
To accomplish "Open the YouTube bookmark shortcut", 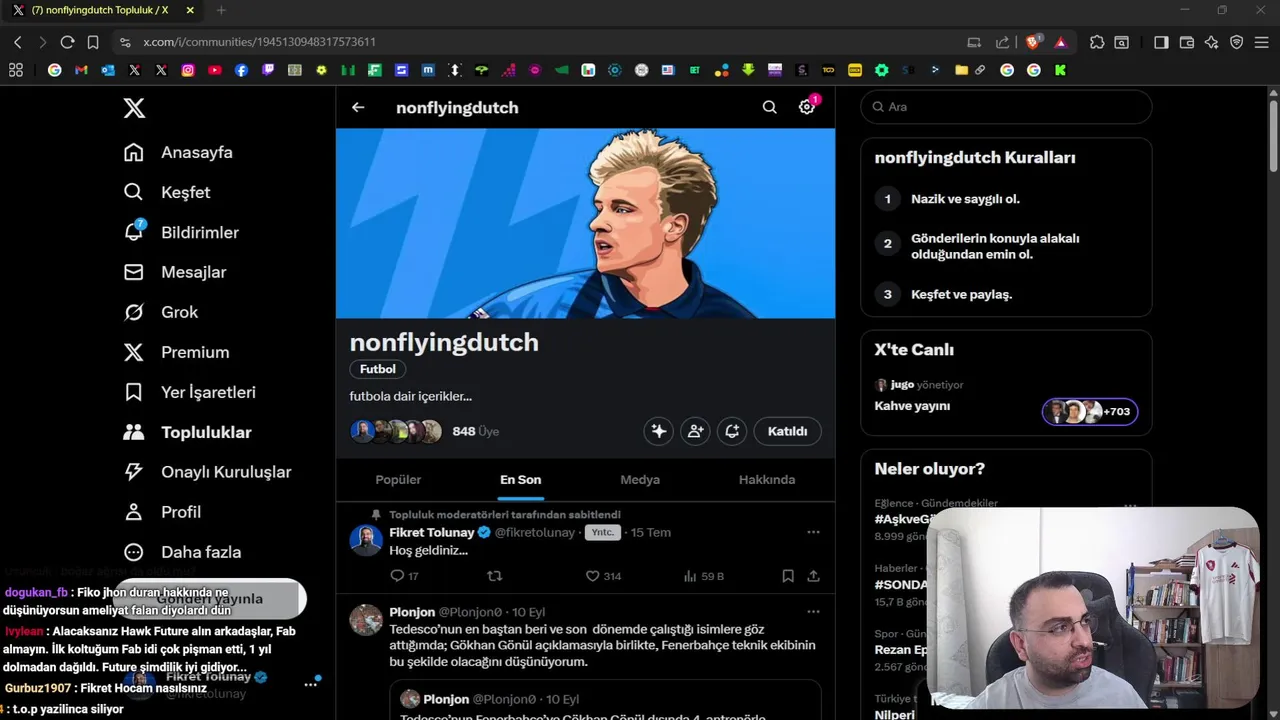I will coord(215,70).
